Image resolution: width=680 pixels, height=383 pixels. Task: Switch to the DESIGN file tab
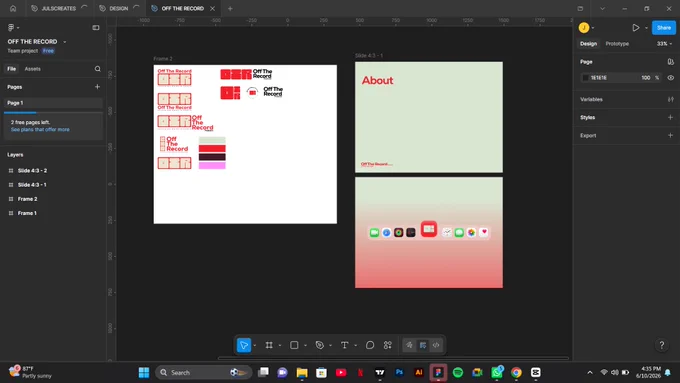pos(119,8)
